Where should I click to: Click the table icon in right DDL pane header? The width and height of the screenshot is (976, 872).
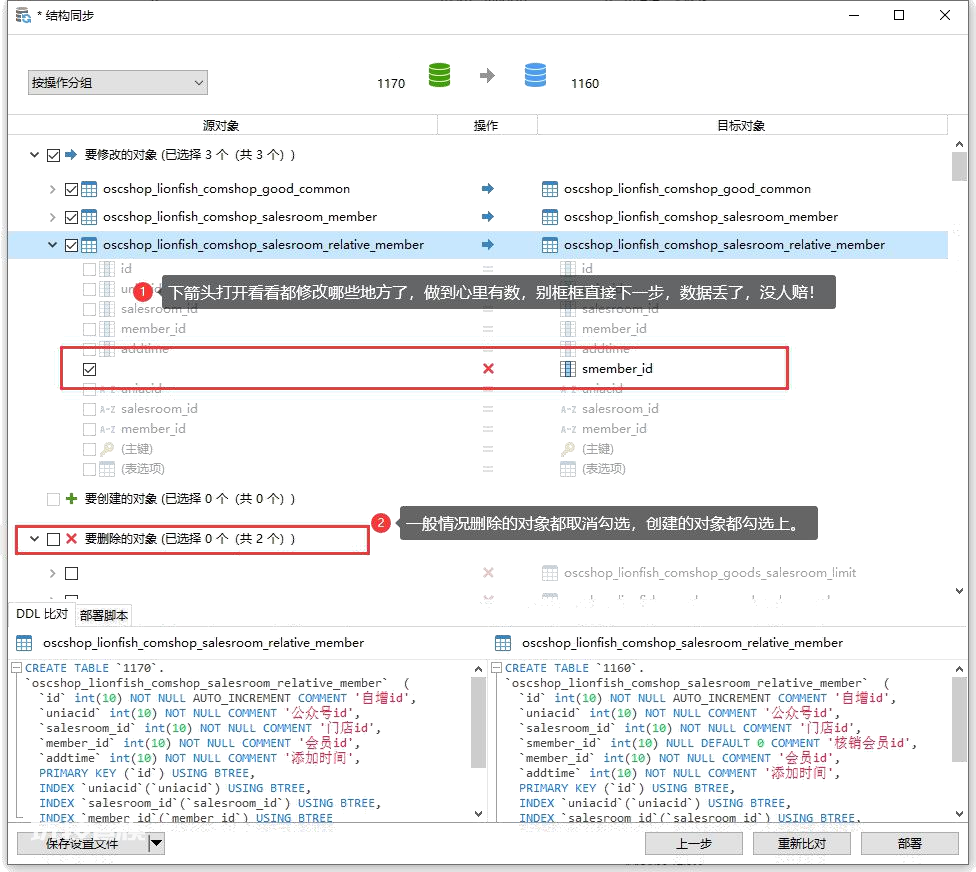(503, 643)
